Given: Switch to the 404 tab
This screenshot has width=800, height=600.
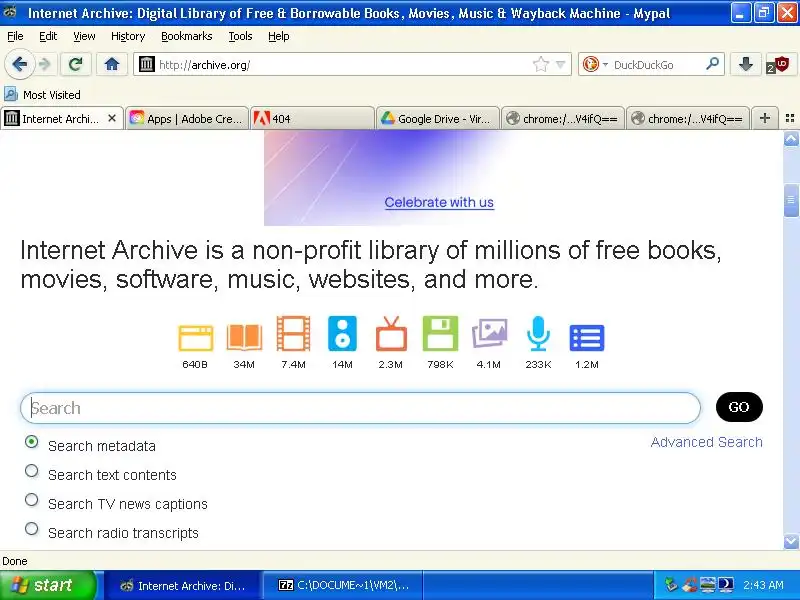Looking at the screenshot, I should (312, 118).
